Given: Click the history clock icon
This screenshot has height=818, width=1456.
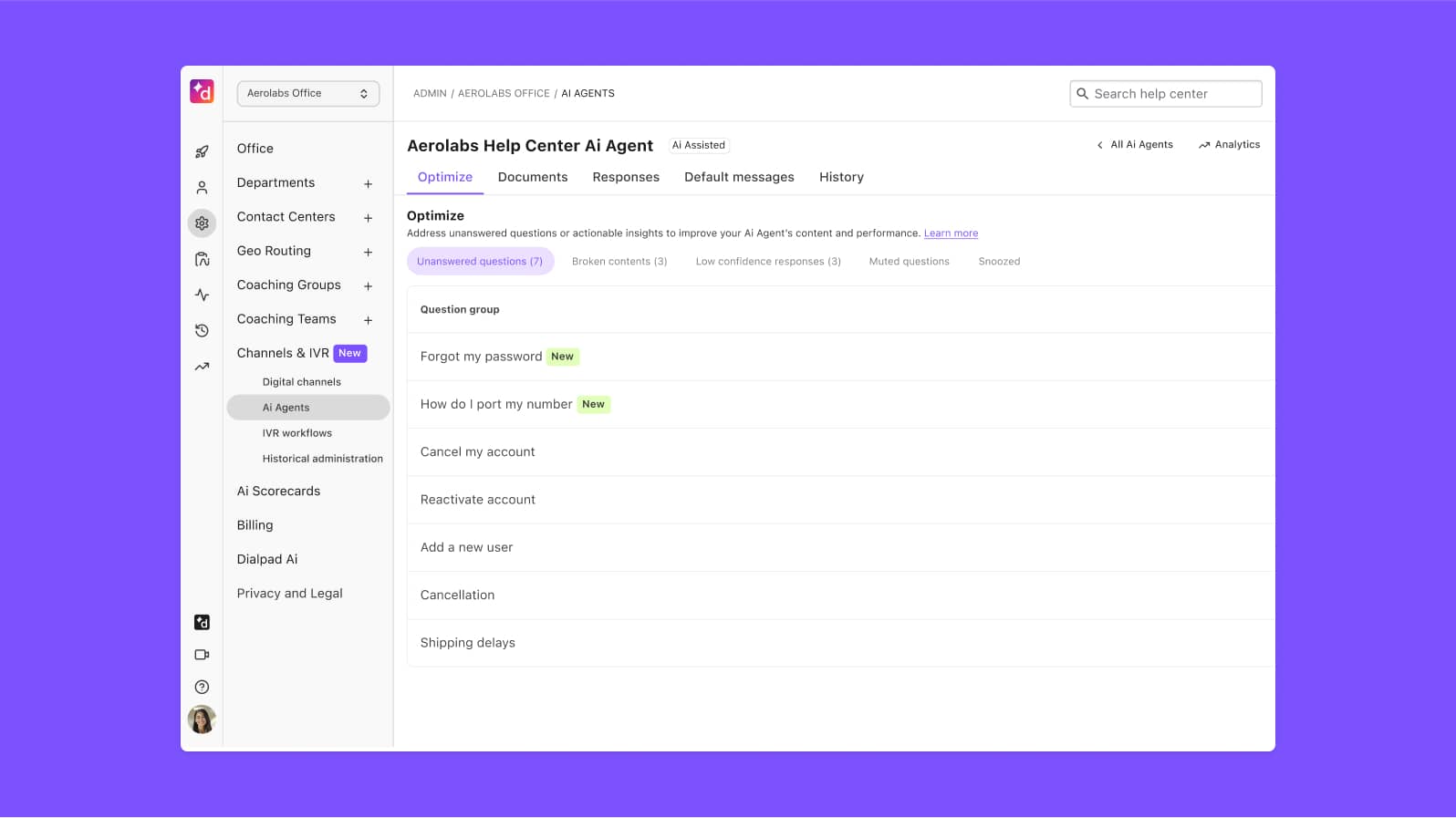Looking at the screenshot, I should tap(202, 331).
